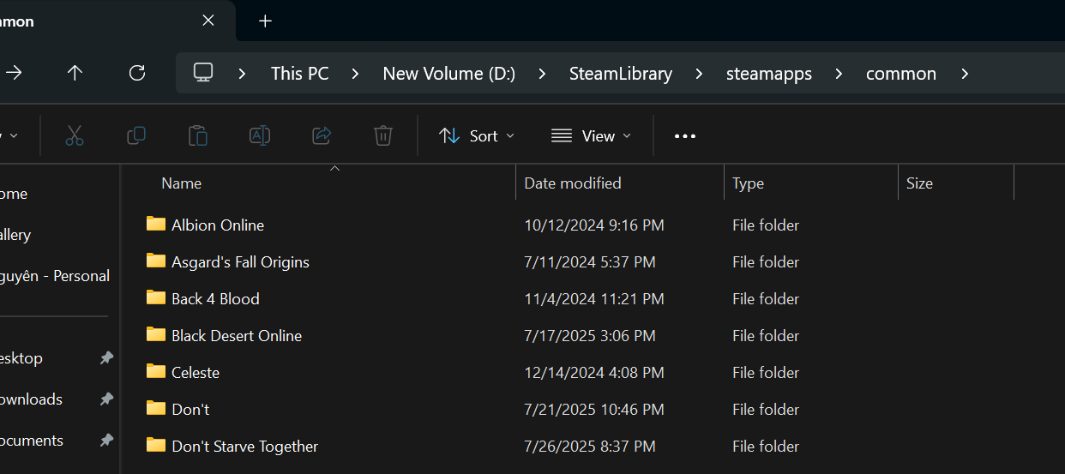Expand chevron after This PC
1065x474 pixels.
coord(355,74)
